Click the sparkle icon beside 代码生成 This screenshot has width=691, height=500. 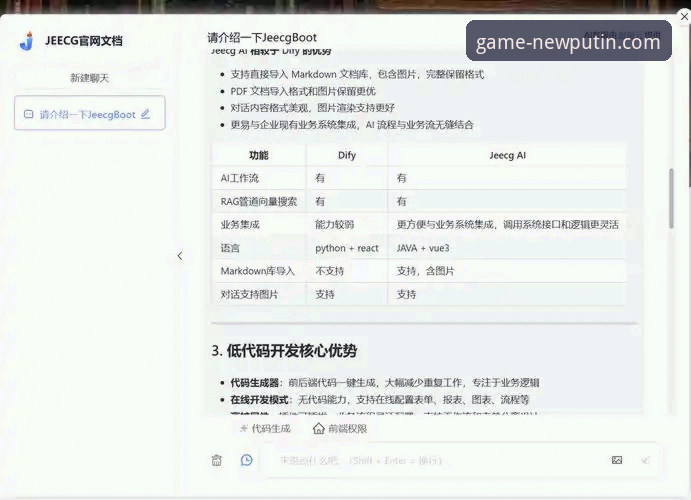tap(244, 428)
